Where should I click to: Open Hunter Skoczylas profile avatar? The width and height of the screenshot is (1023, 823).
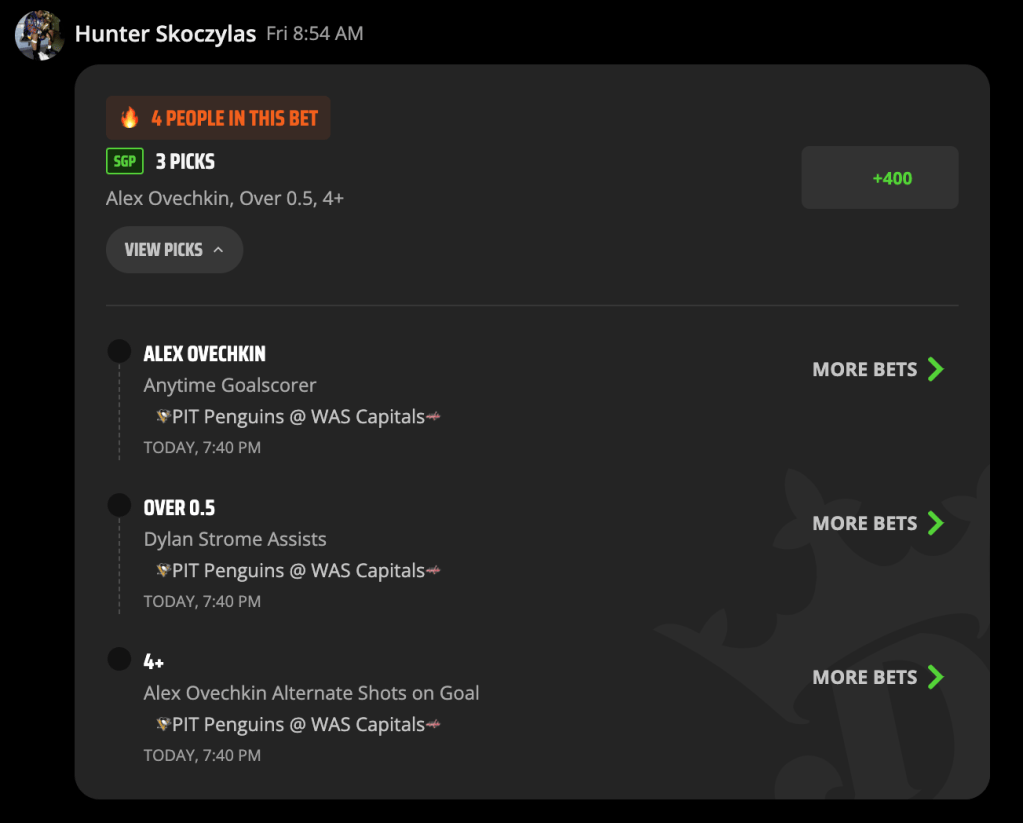tap(39, 35)
